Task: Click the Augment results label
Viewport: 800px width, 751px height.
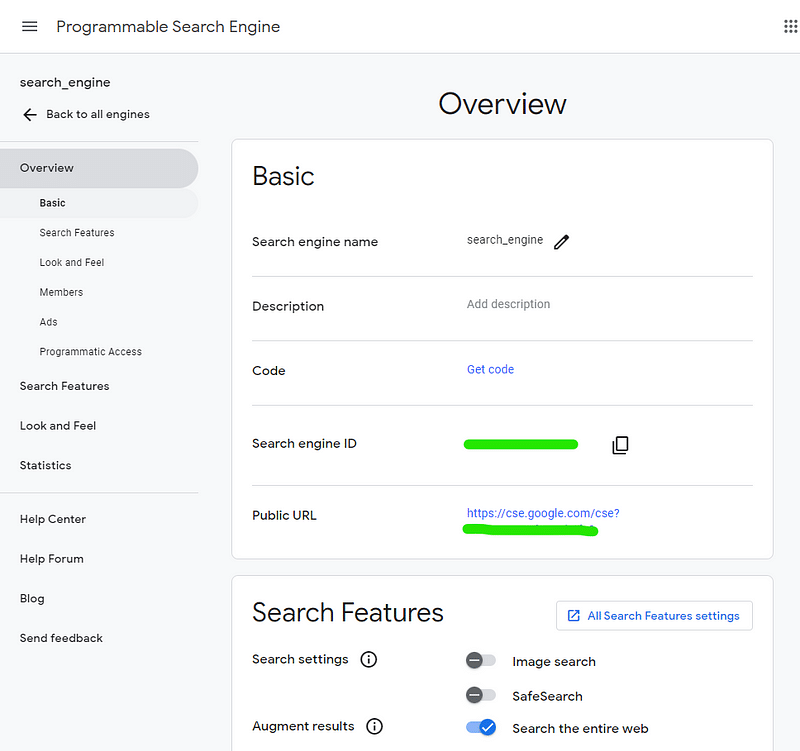Action: coord(303,726)
